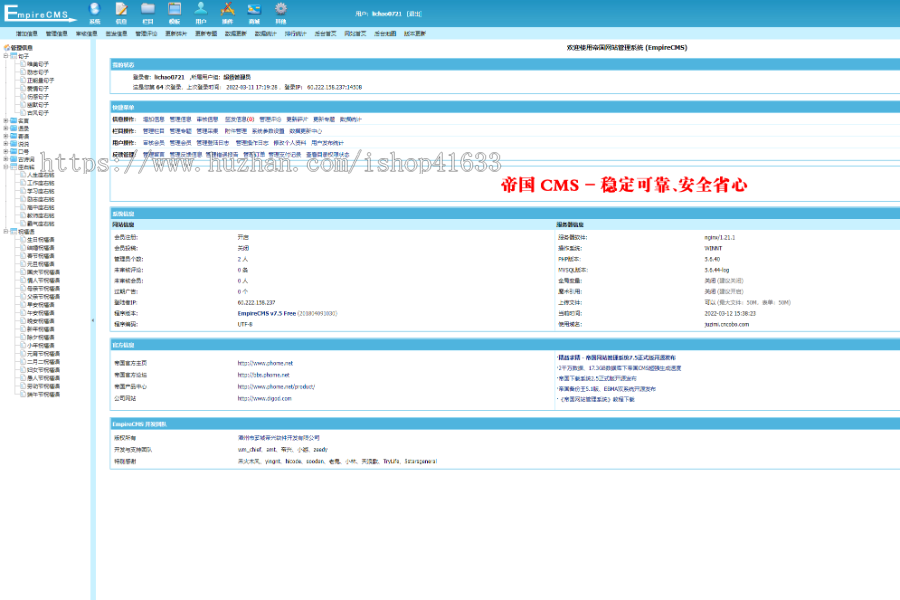This screenshot has height=600, width=900.
Task: Open 管理栏目 in the quick menu
Action: (153, 131)
